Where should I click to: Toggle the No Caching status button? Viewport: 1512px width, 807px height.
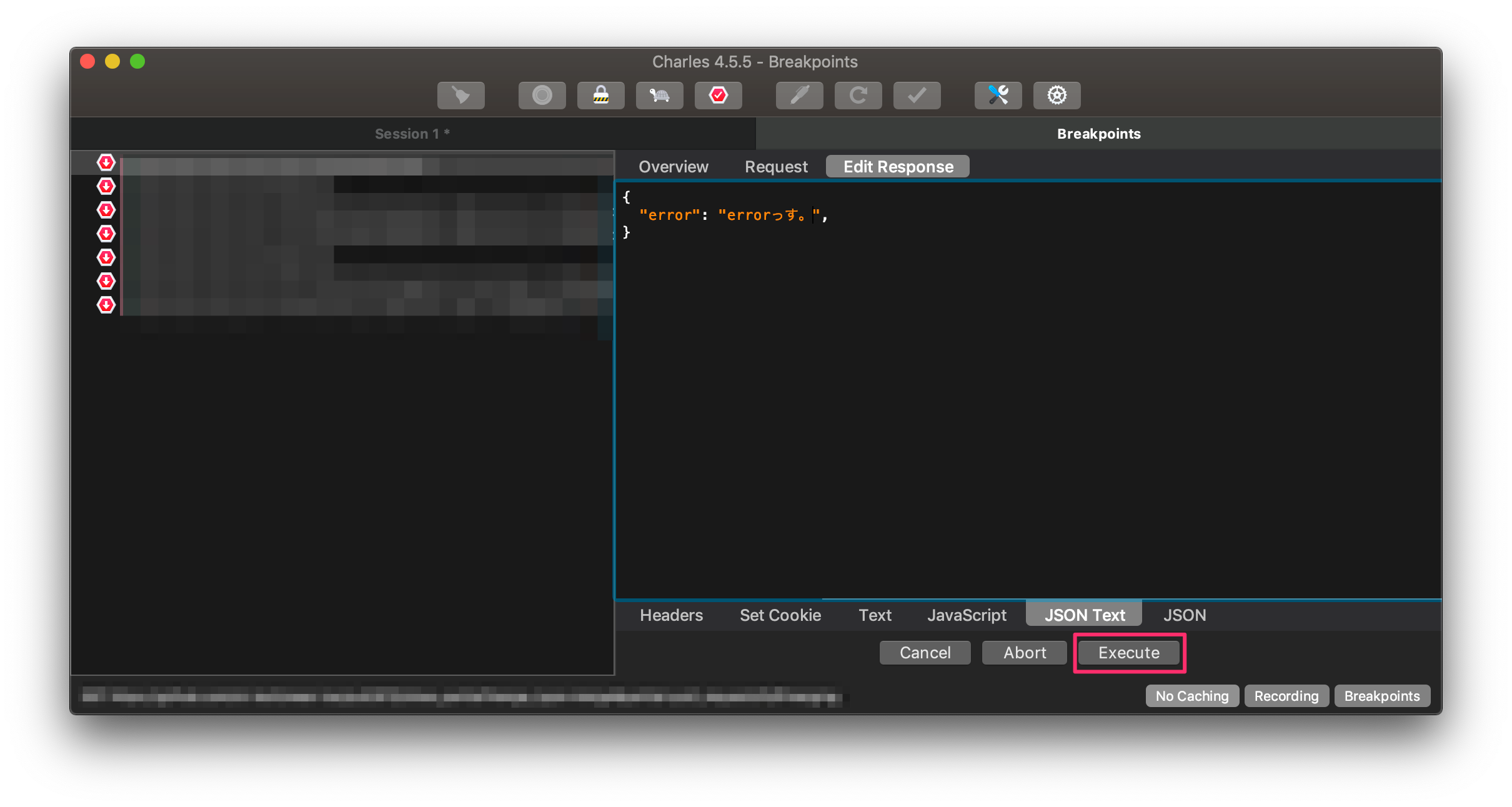click(x=1191, y=696)
